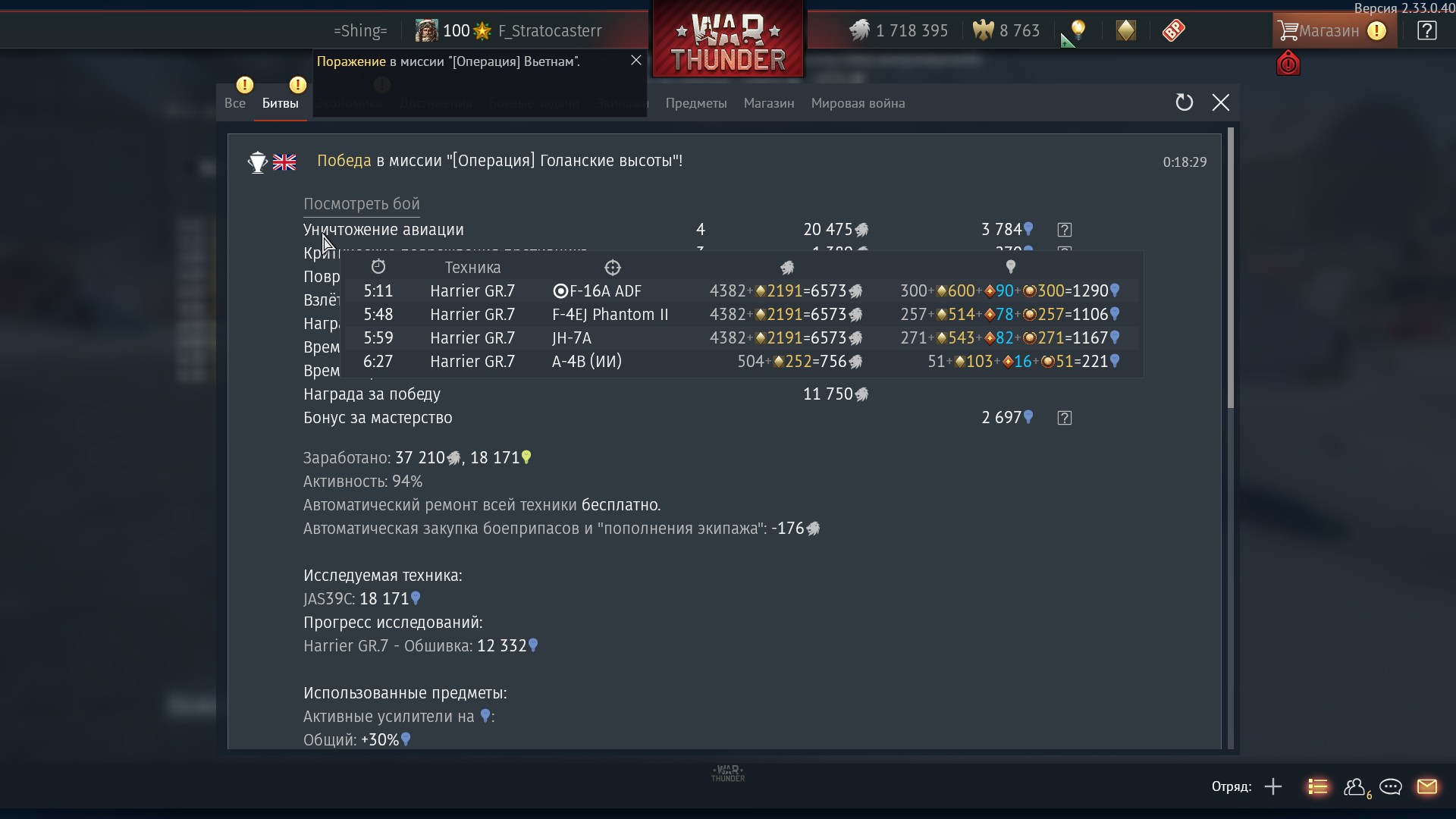Add squad member with plus icon
The height and width of the screenshot is (819, 1456).
coord(1273,786)
